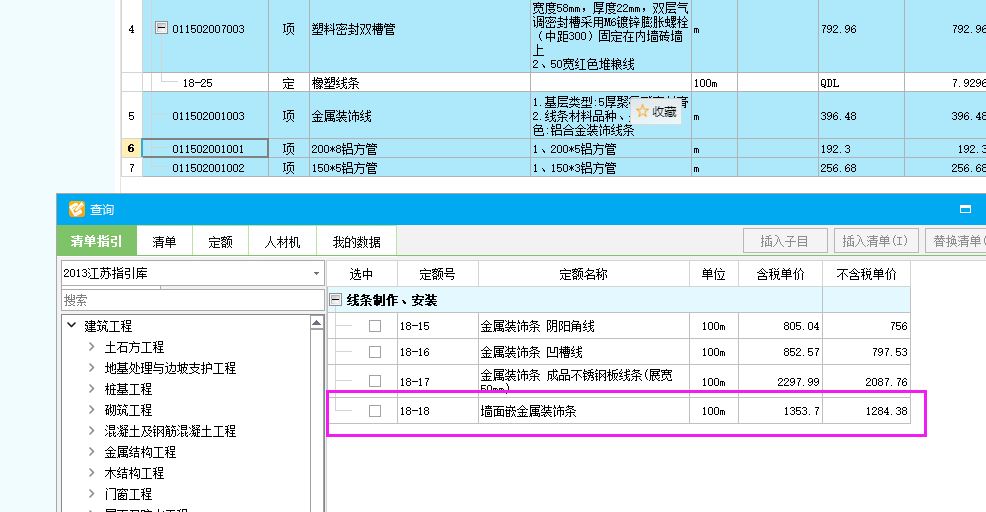
Task: Click the QDL quantity expression cell
Action: (861, 83)
